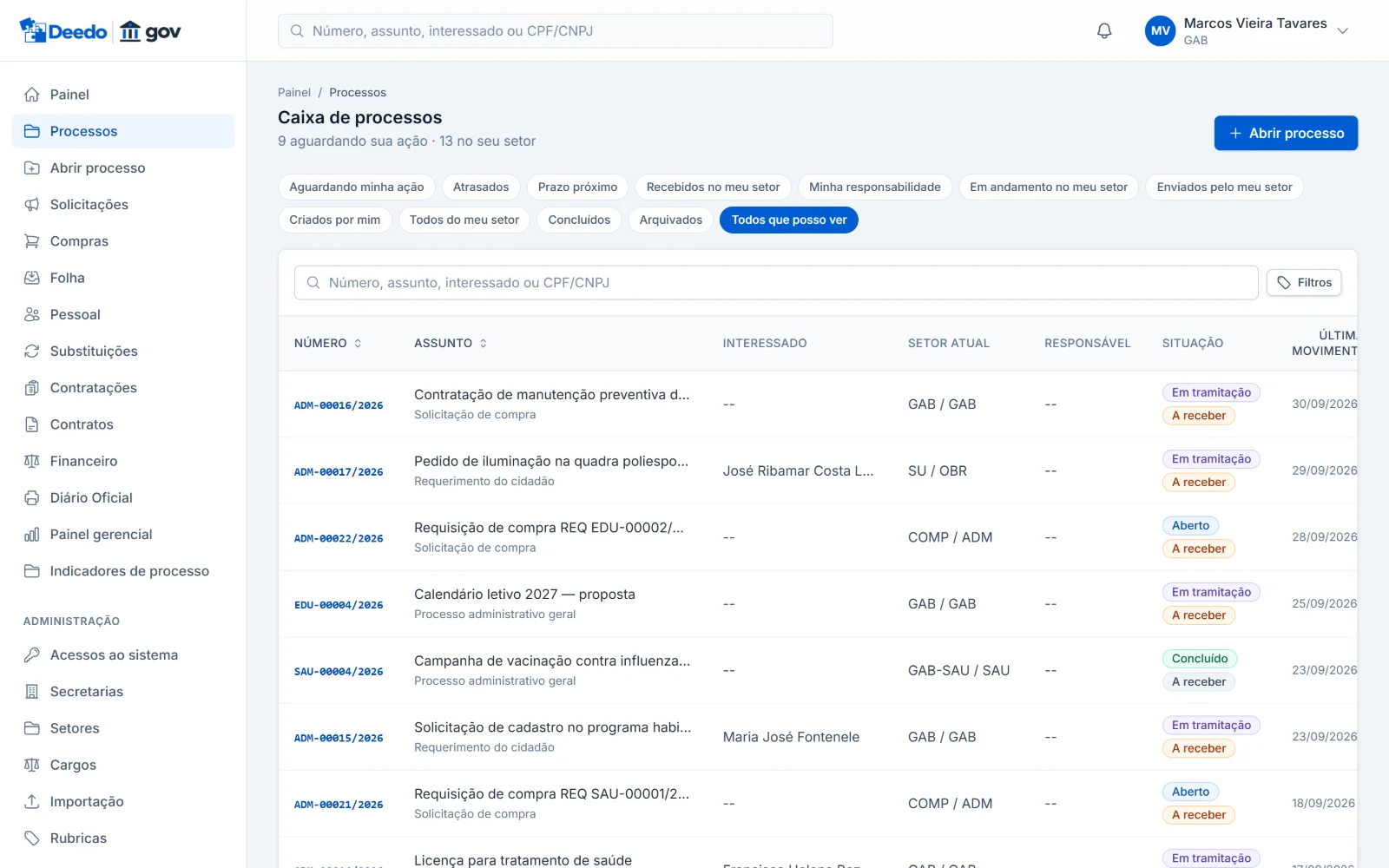Viewport: 1389px width, 868px height.
Task: Click the Secretarias building icon
Action: click(x=32, y=692)
